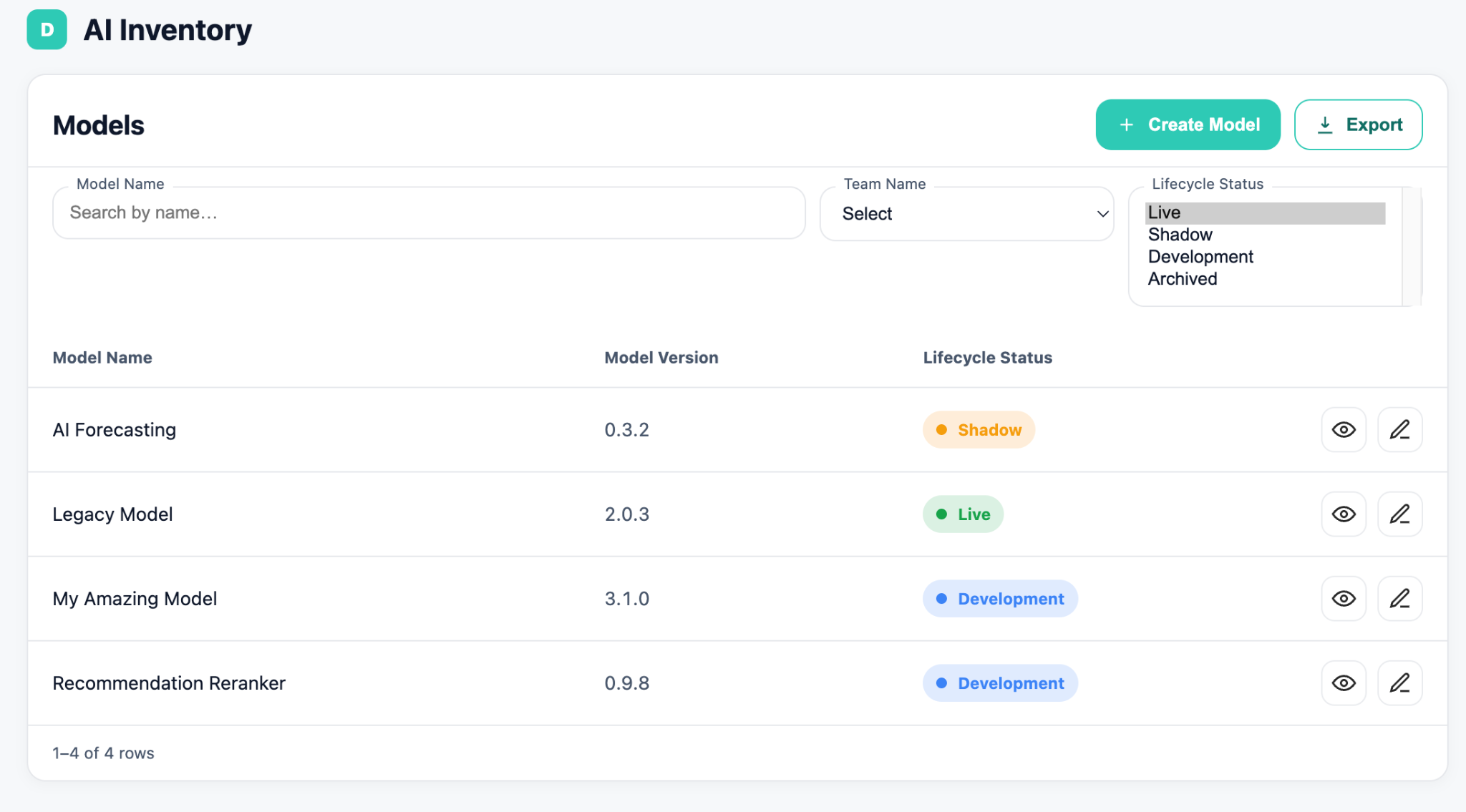
Task: Click the Live status badge on Legacy Model
Action: [963, 514]
